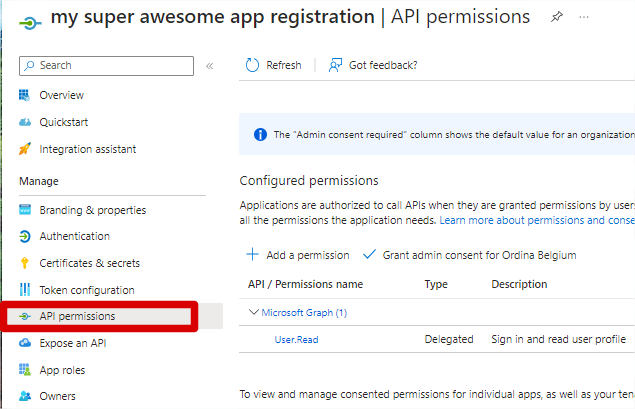Image resolution: width=635 pixels, height=409 pixels.
Task: Click the Expose an API cloud icon
Action: [x=25, y=343]
